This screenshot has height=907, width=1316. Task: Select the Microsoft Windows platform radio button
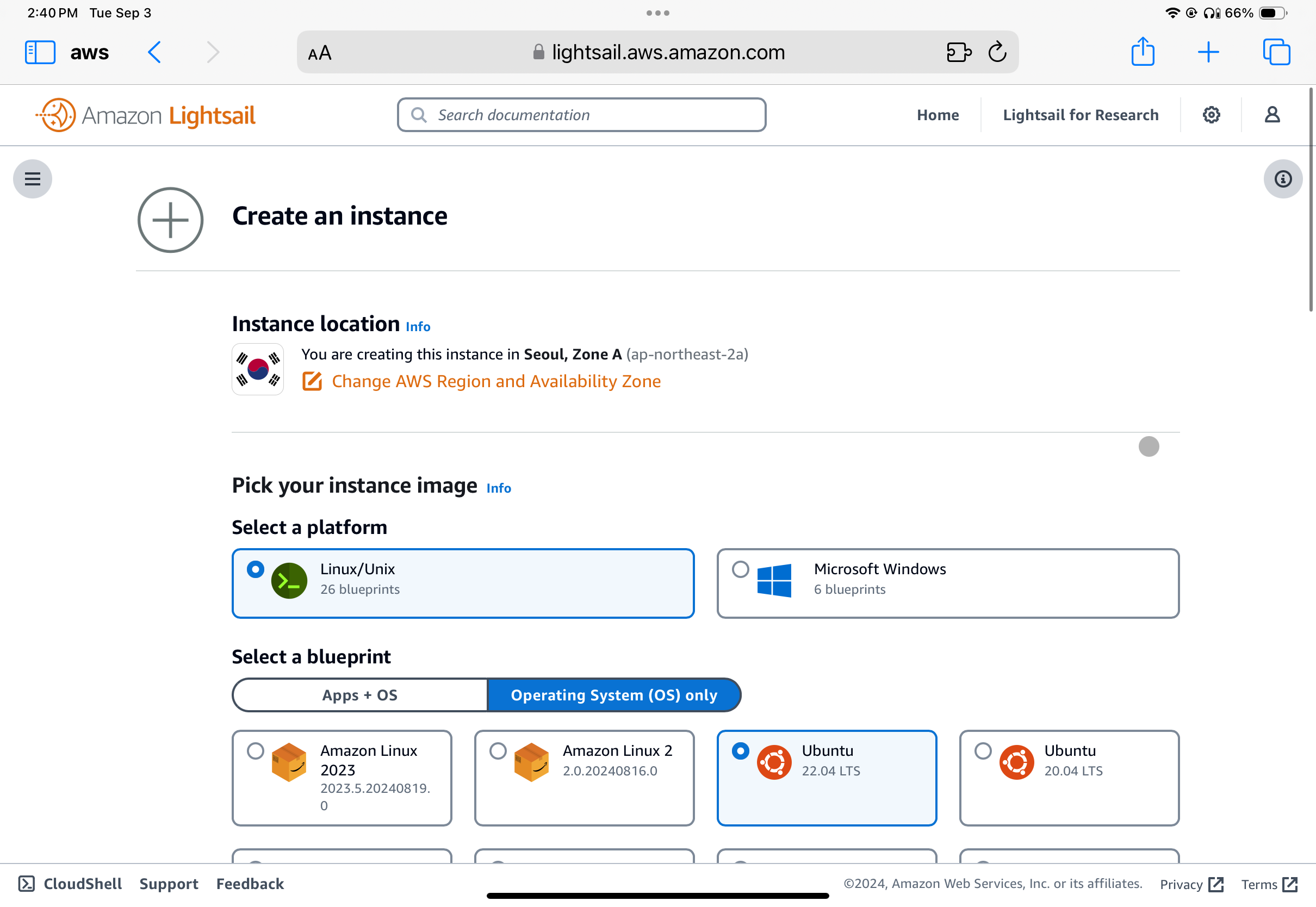click(x=741, y=569)
